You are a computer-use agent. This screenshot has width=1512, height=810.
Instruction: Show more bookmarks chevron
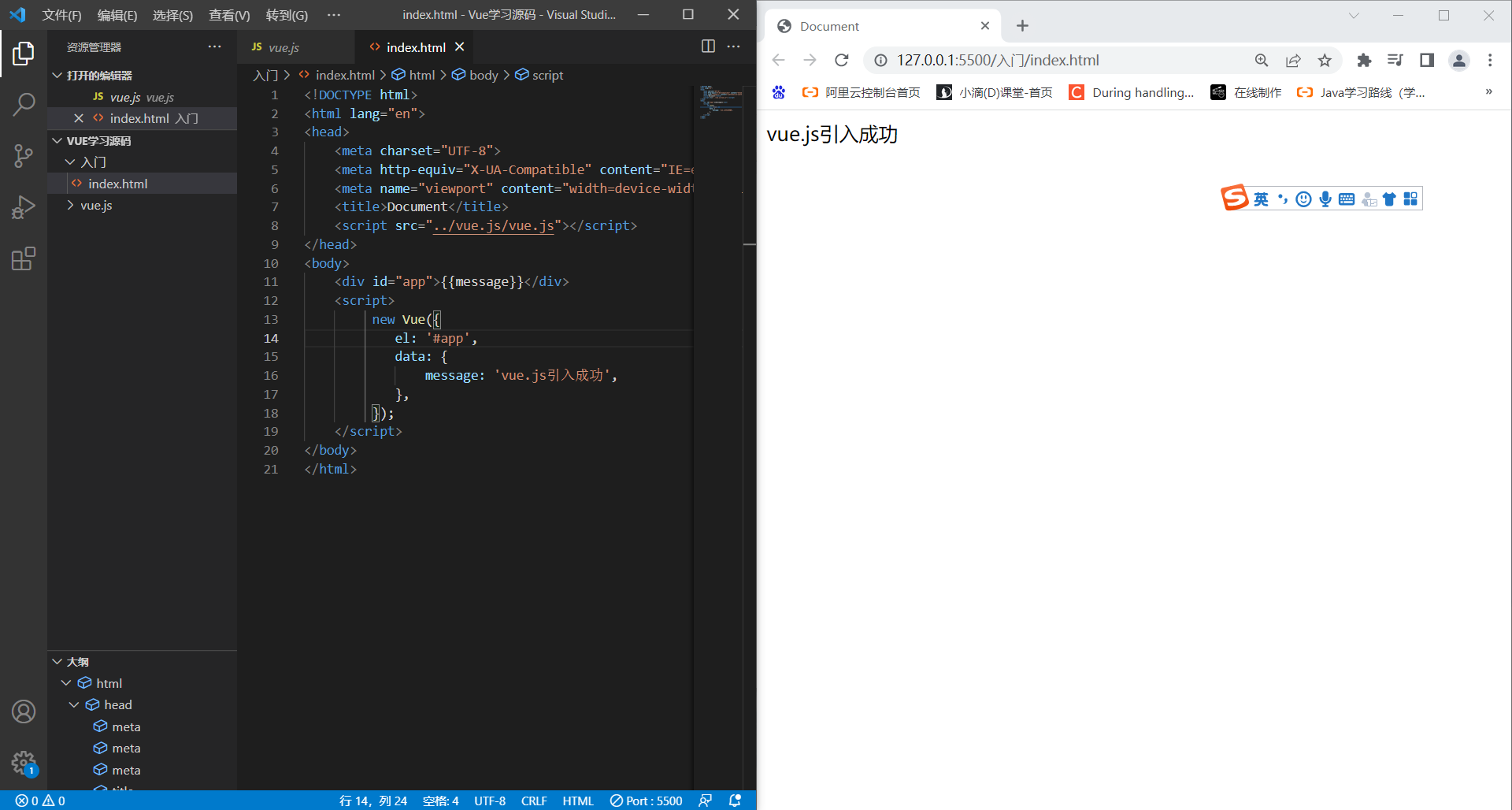1488,92
